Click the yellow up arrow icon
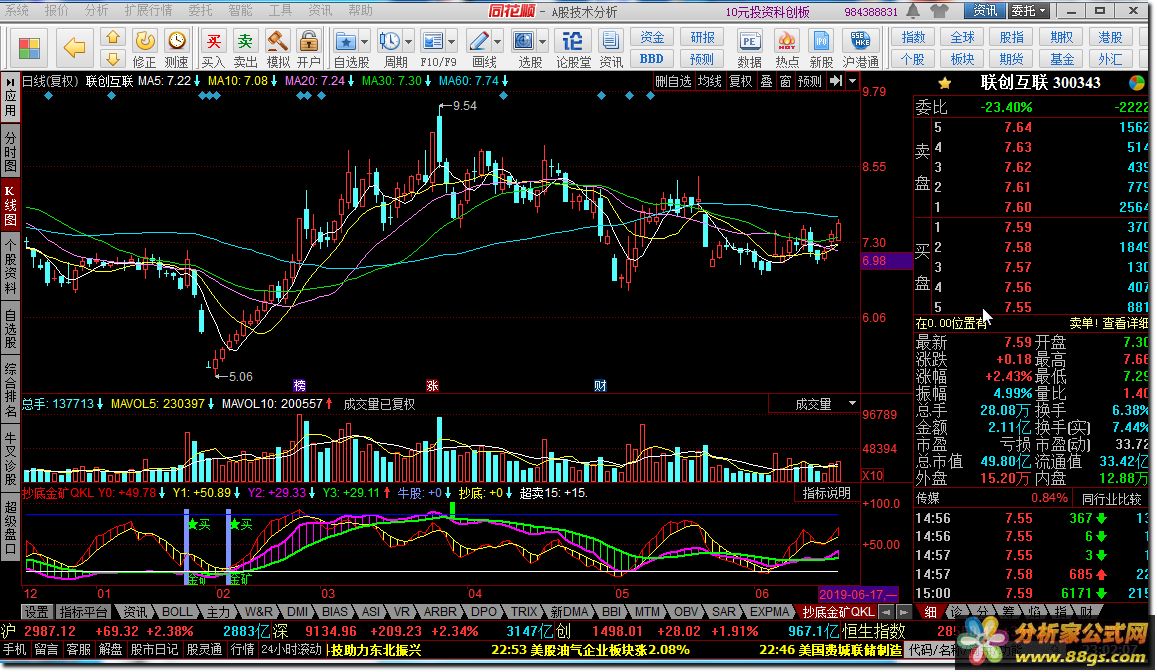The width and height of the screenshot is (1157, 672). (x=112, y=37)
